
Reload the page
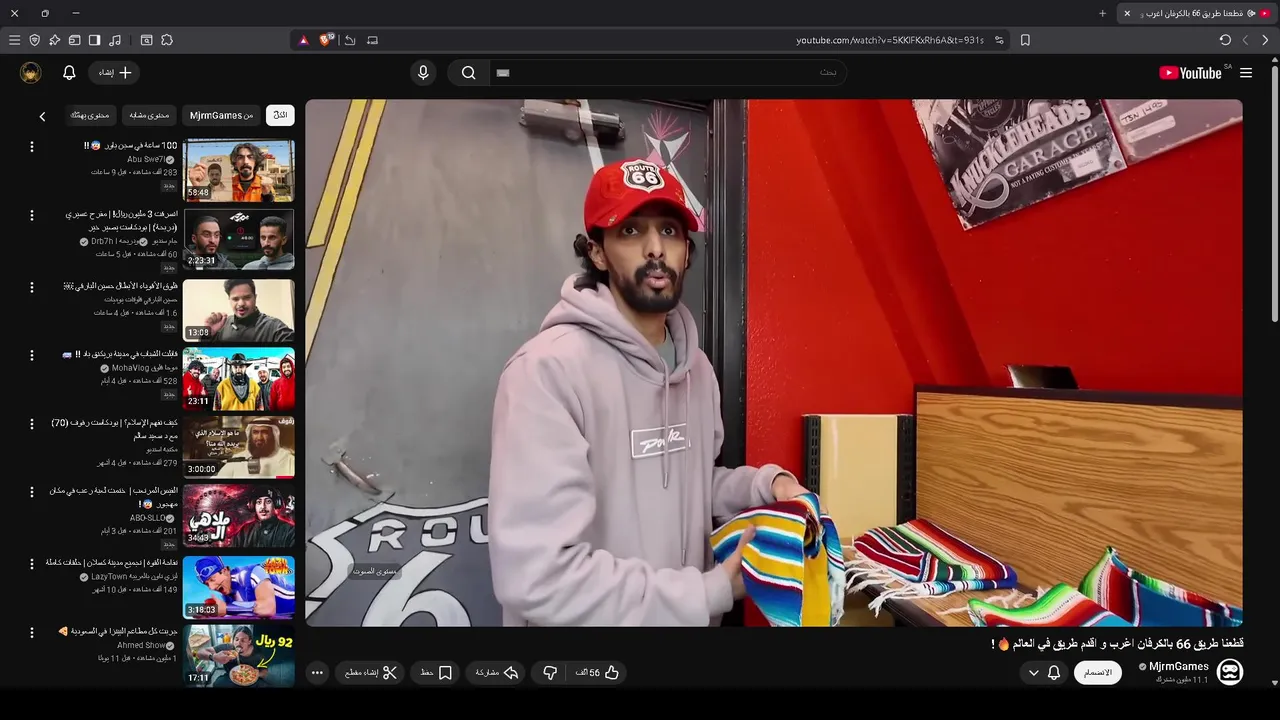click(x=1225, y=40)
